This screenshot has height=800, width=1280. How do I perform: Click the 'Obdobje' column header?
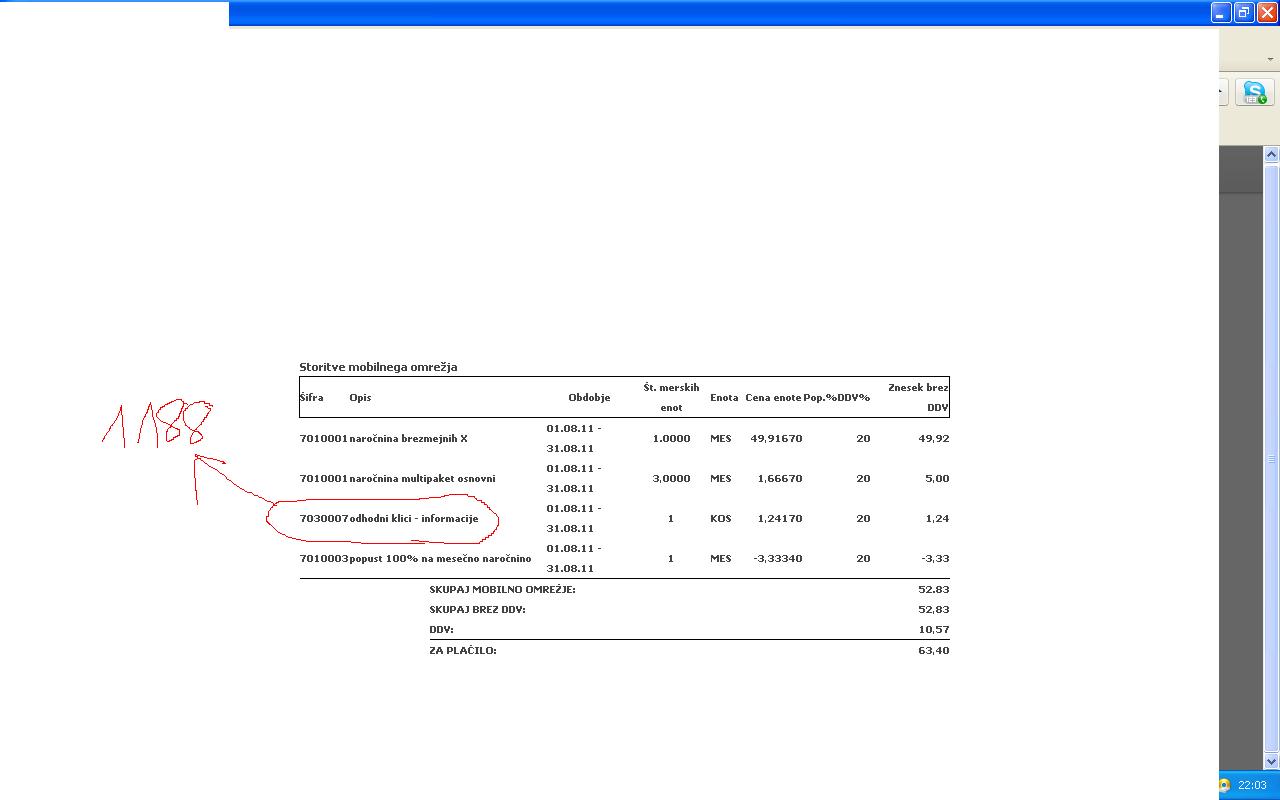pos(589,397)
